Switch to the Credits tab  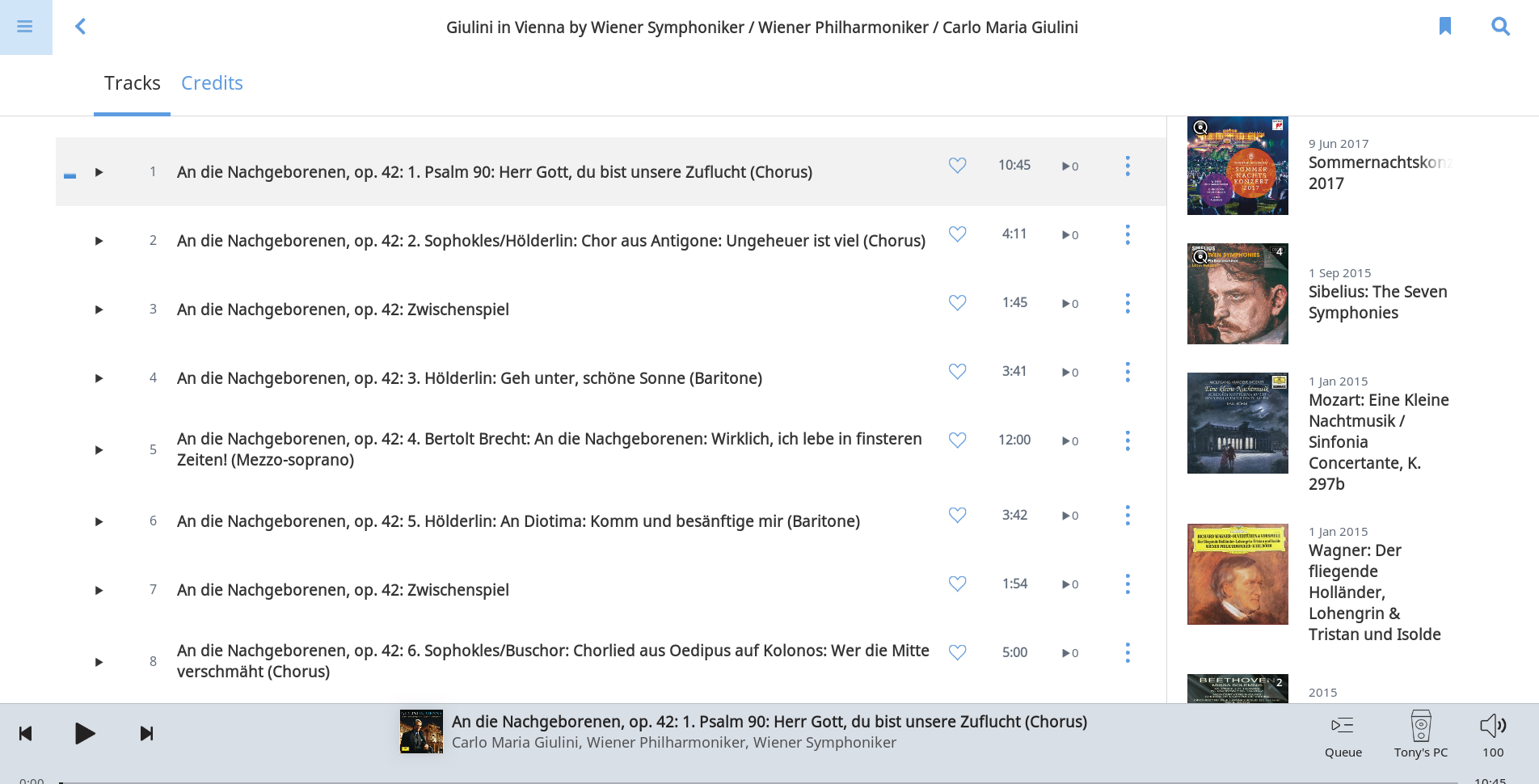pos(212,83)
